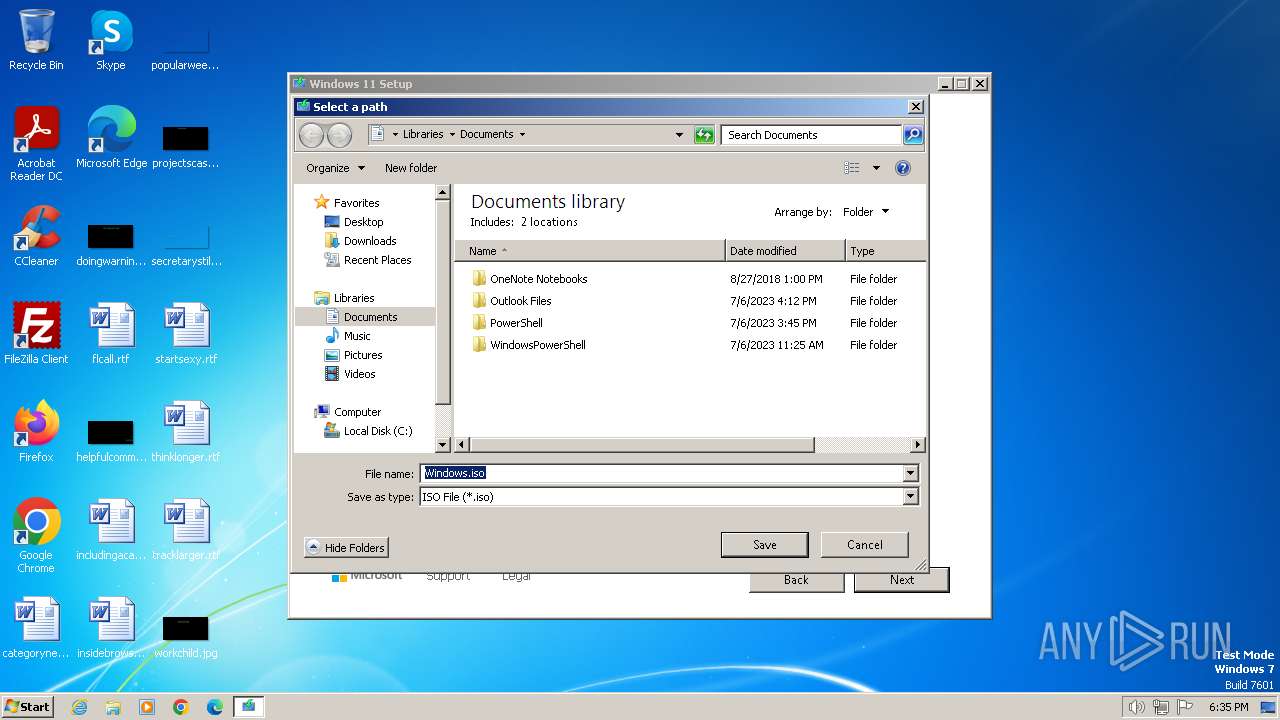The width and height of the screenshot is (1280, 720).
Task: Toggle the Hide Folders button
Action: (x=346, y=548)
